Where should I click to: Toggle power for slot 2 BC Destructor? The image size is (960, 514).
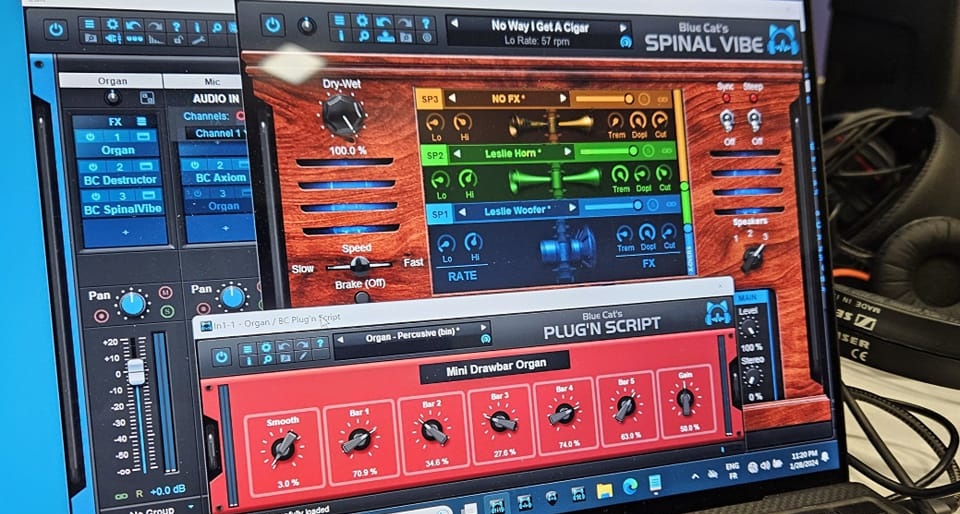pos(92,166)
